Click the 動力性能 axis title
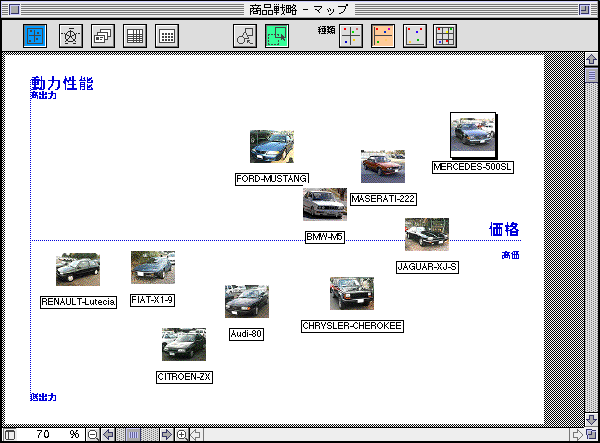Image resolution: width=600 pixels, height=443 pixels. 62,83
